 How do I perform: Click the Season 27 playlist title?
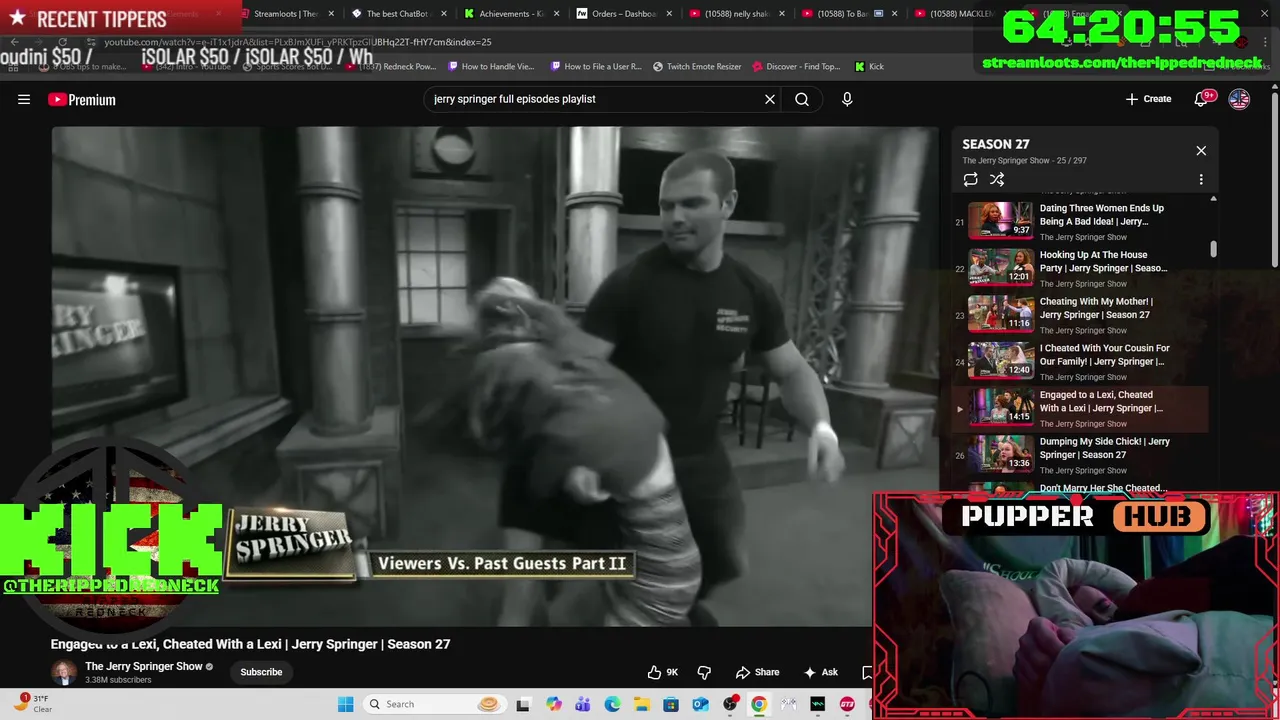995,144
